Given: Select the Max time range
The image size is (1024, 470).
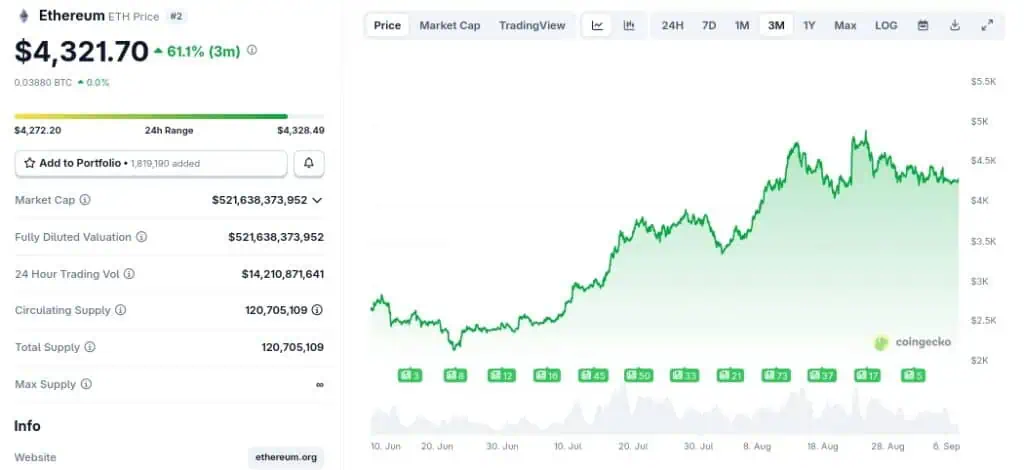Looking at the screenshot, I should pyautogui.click(x=845, y=25).
